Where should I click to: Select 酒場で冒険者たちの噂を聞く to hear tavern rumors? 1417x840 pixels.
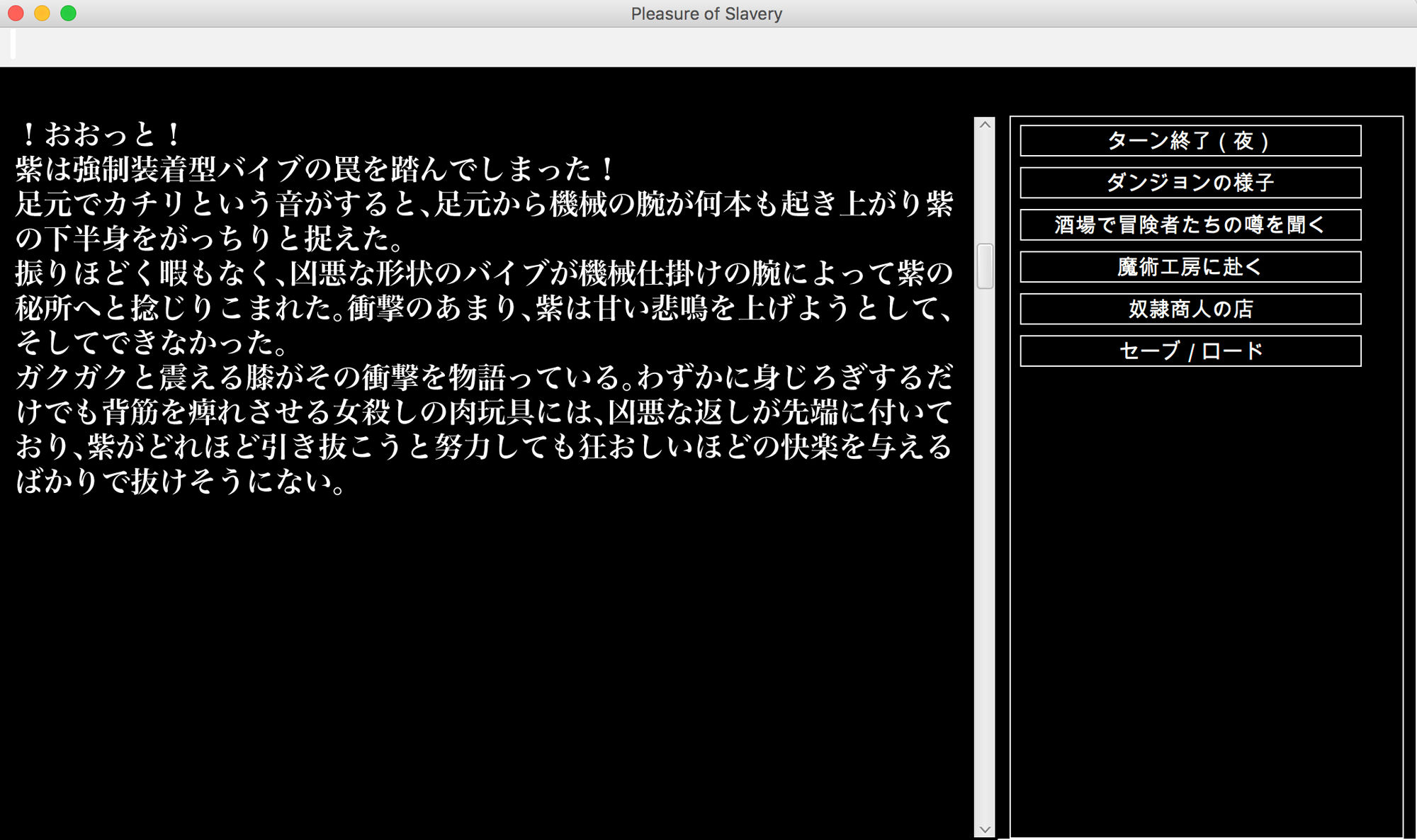coord(1189,225)
